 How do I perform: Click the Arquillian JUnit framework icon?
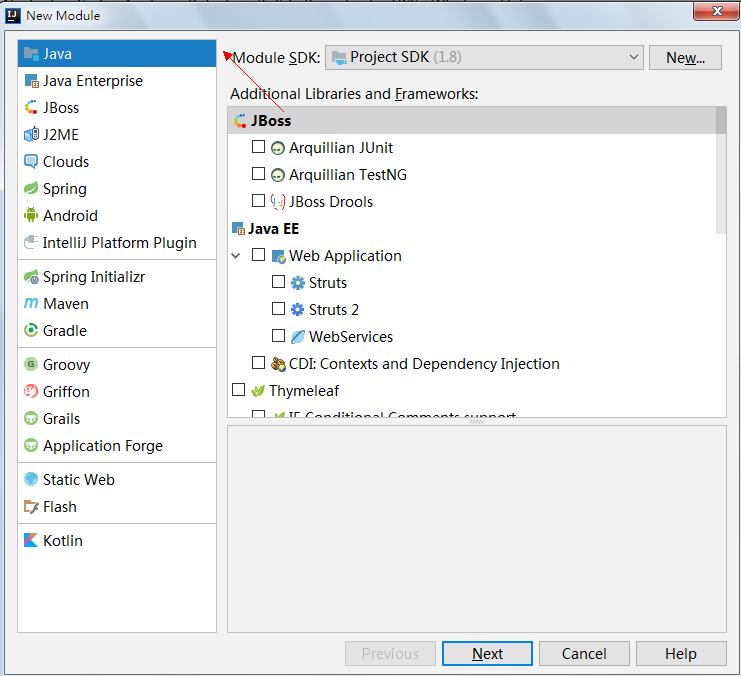278,148
